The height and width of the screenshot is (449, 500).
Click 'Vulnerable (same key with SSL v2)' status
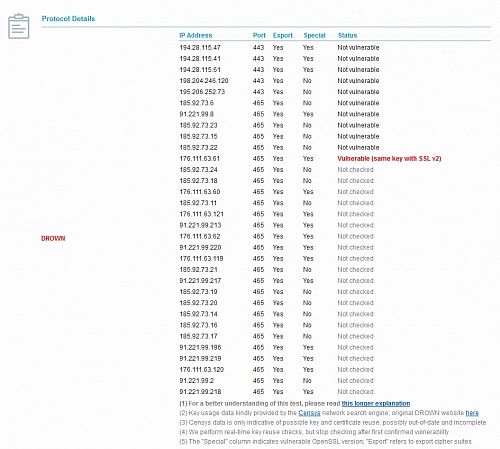tap(389, 159)
